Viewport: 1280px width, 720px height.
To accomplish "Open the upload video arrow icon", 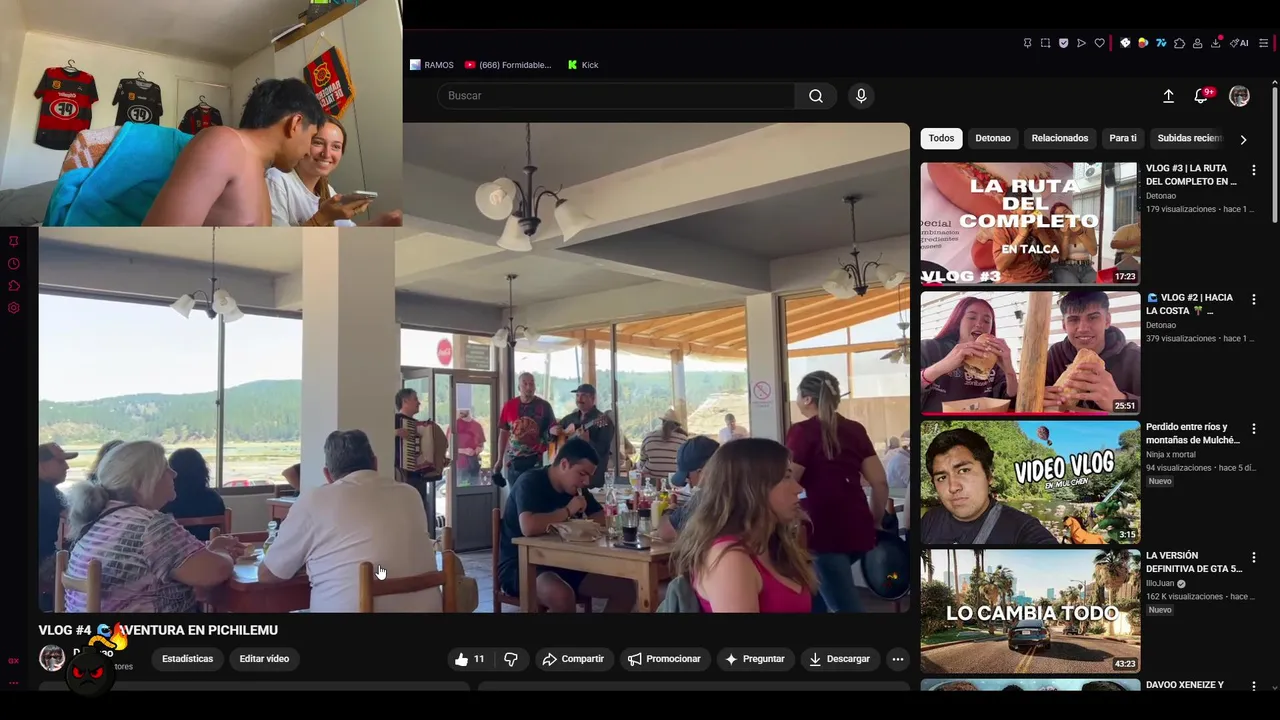I will point(1168,96).
